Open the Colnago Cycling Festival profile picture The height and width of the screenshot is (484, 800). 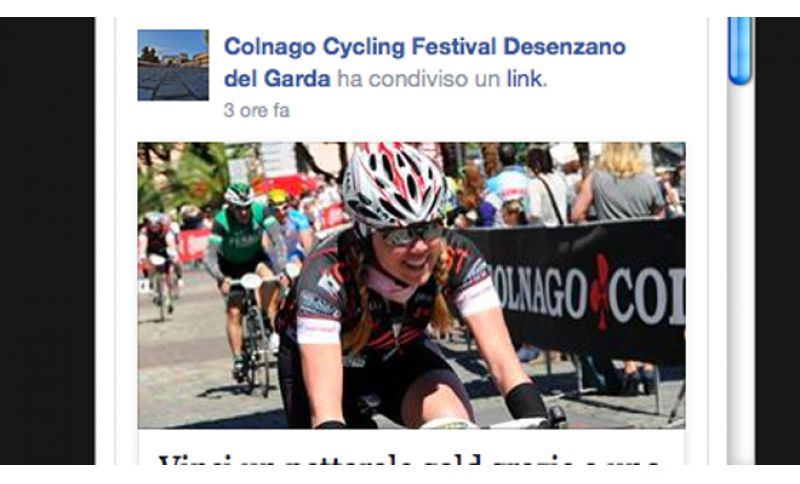(x=173, y=65)
